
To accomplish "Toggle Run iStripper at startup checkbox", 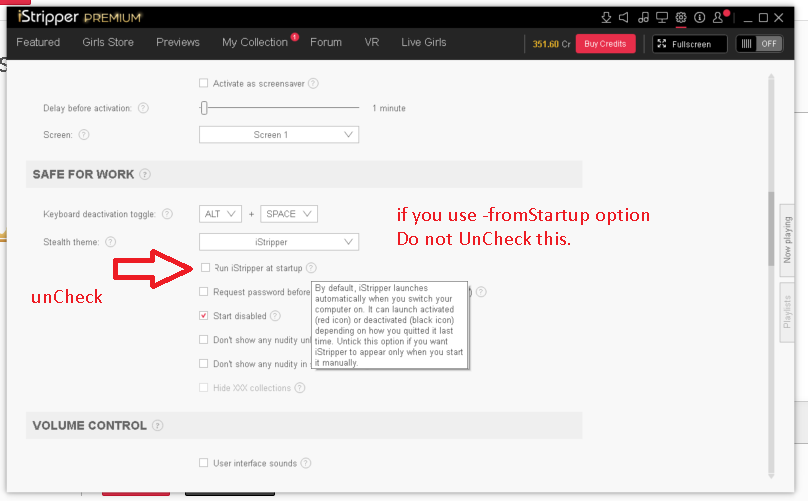I will click(x=206, y=268).
